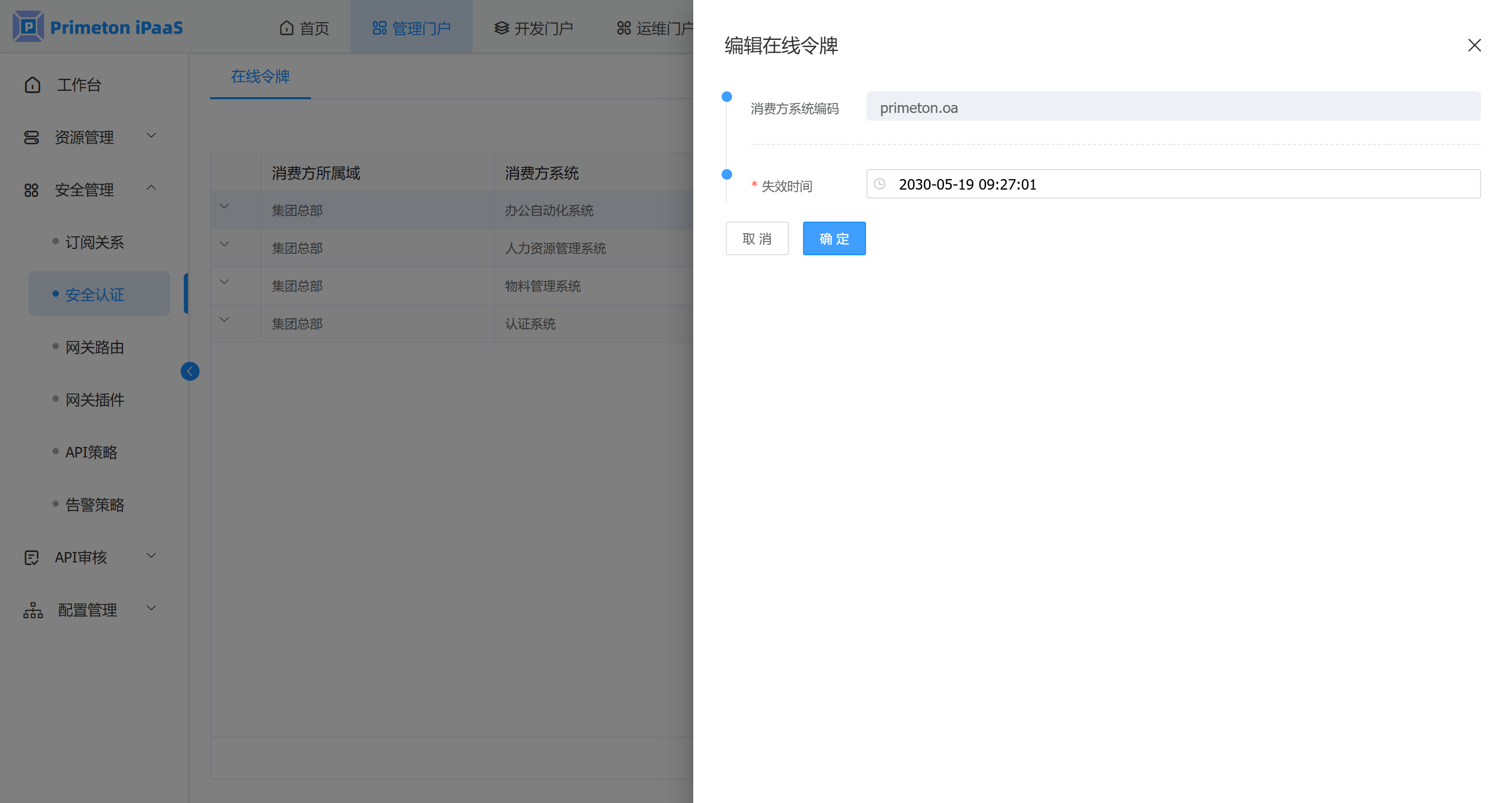Click the API审核 sidebar icon
The image size is (1512, 803).
click(x=31, y=557)
